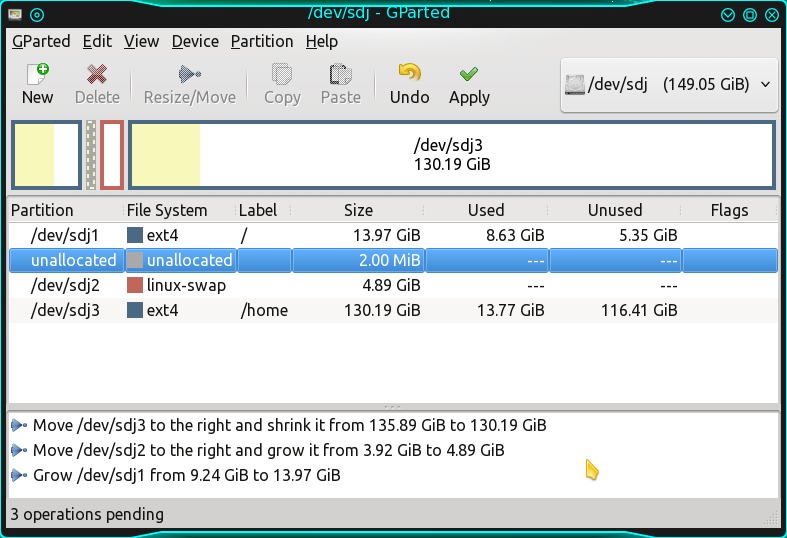This screenshot has height=538, width=787.
Task: Click the GParted window icon in title bar
Action: point(14,14)
